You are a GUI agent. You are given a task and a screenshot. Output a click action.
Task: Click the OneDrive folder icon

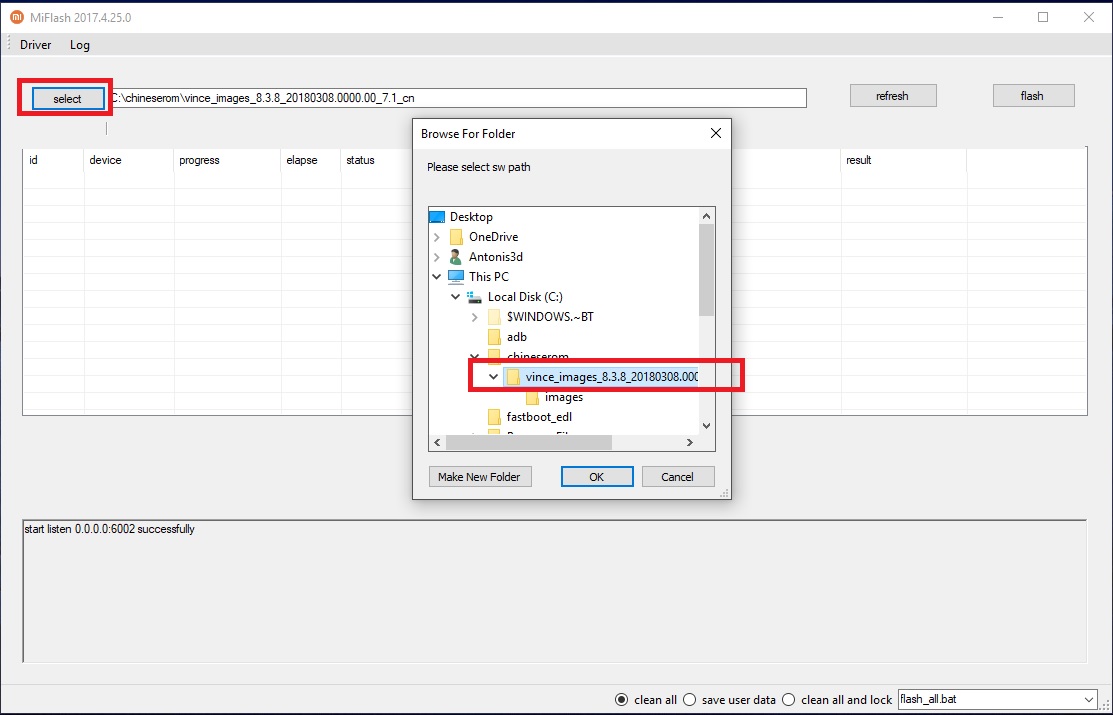click(x=456, y=237)
